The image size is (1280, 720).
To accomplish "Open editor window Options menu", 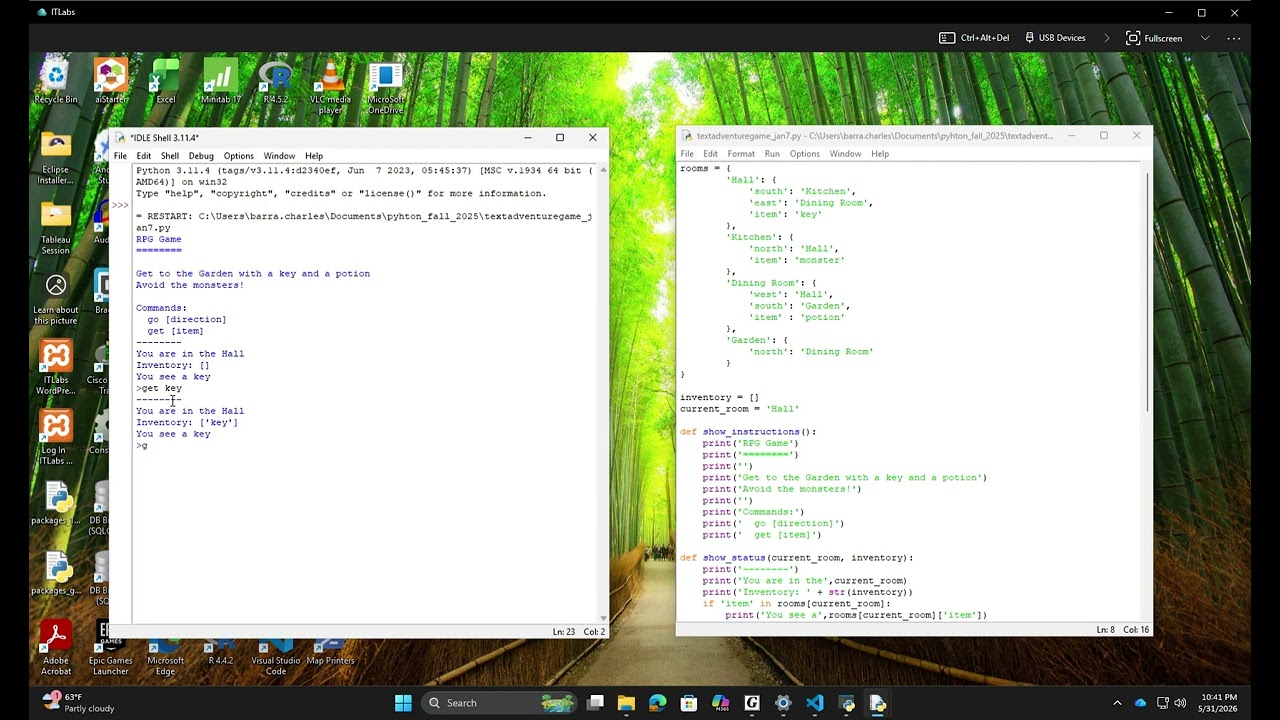I will [805, 154].
